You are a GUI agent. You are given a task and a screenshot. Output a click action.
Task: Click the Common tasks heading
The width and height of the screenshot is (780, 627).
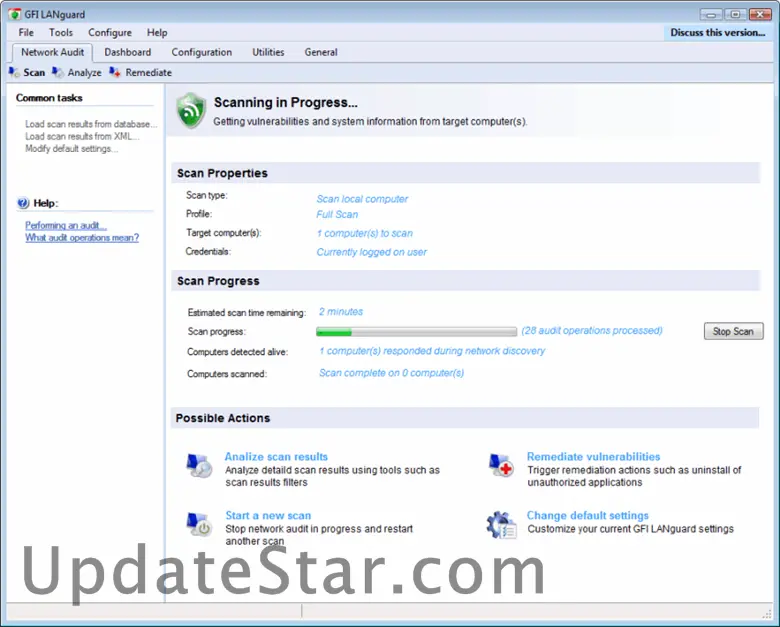[x=49, y=98]
